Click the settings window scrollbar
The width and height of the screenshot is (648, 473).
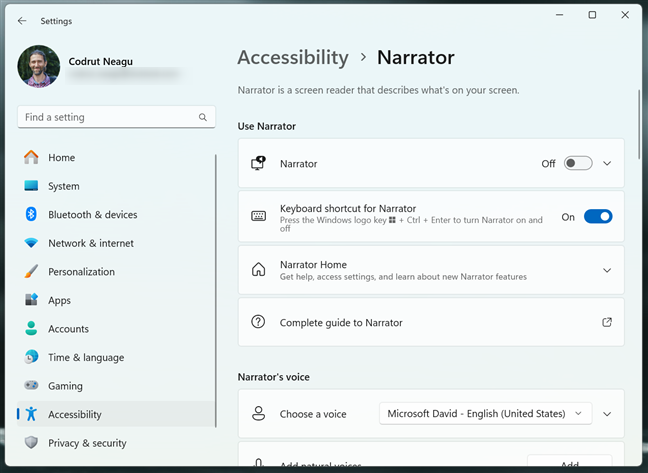tap(639, 124)
